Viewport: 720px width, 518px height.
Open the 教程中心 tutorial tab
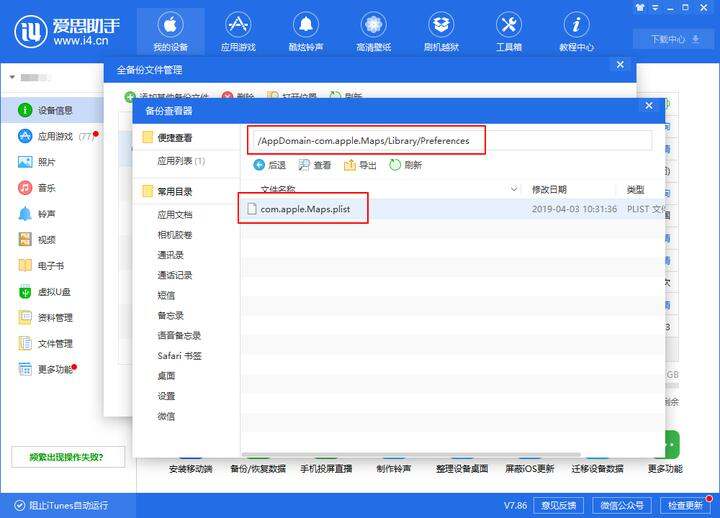[576, 31]
